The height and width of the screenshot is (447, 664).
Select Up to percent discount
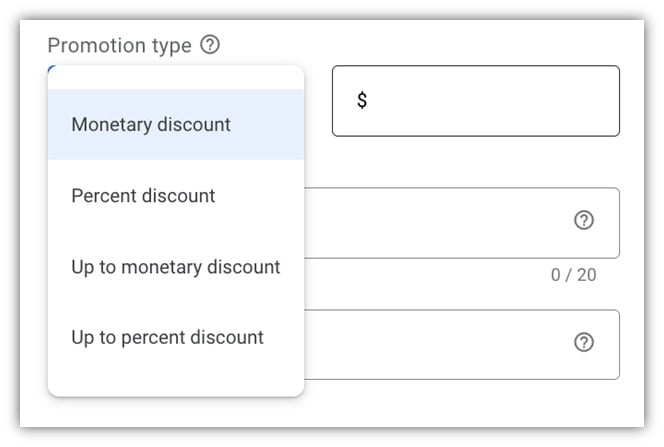coord(167,337)
